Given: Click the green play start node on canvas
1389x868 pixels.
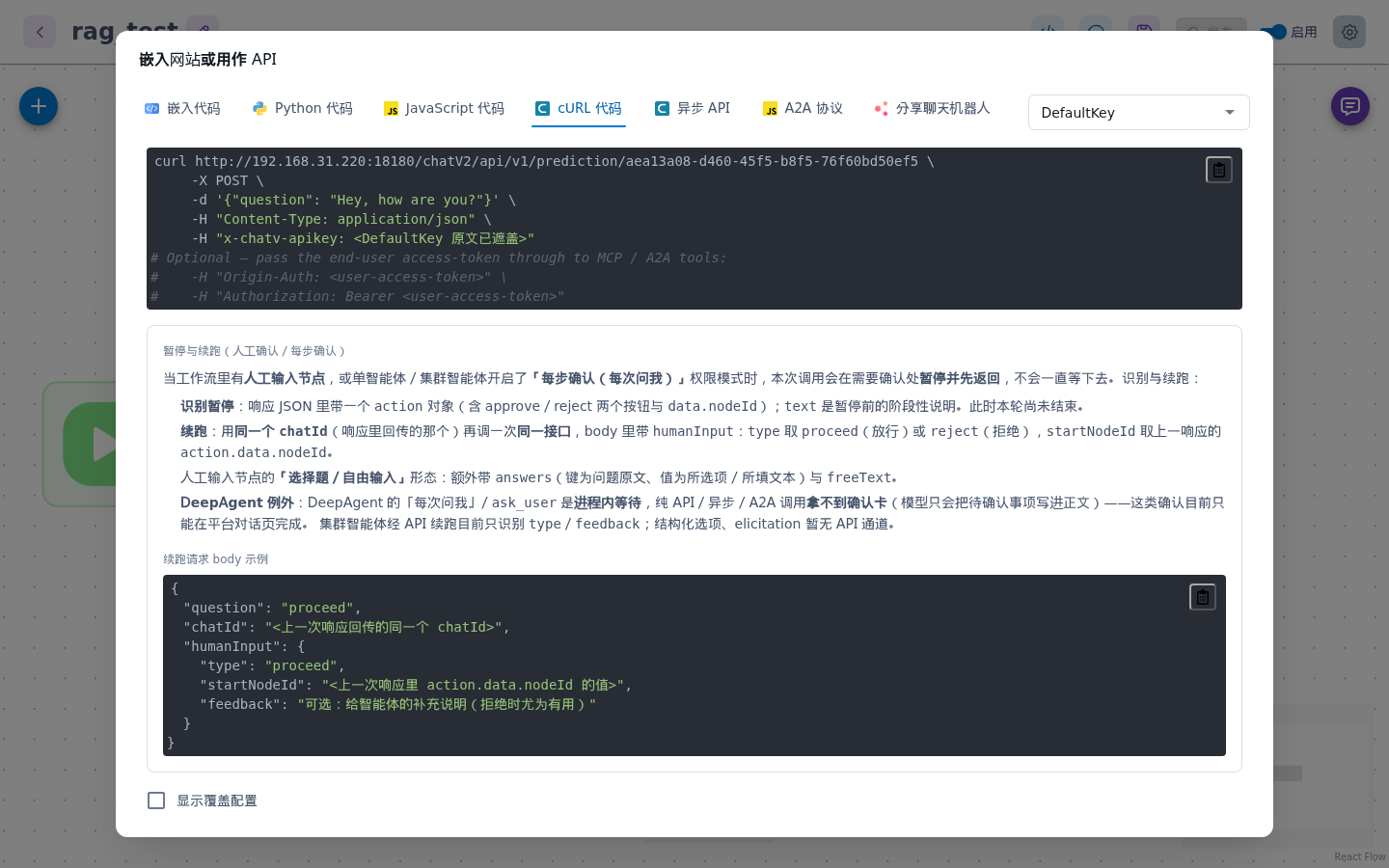Looking at the screenshot, I should (92, 444).
